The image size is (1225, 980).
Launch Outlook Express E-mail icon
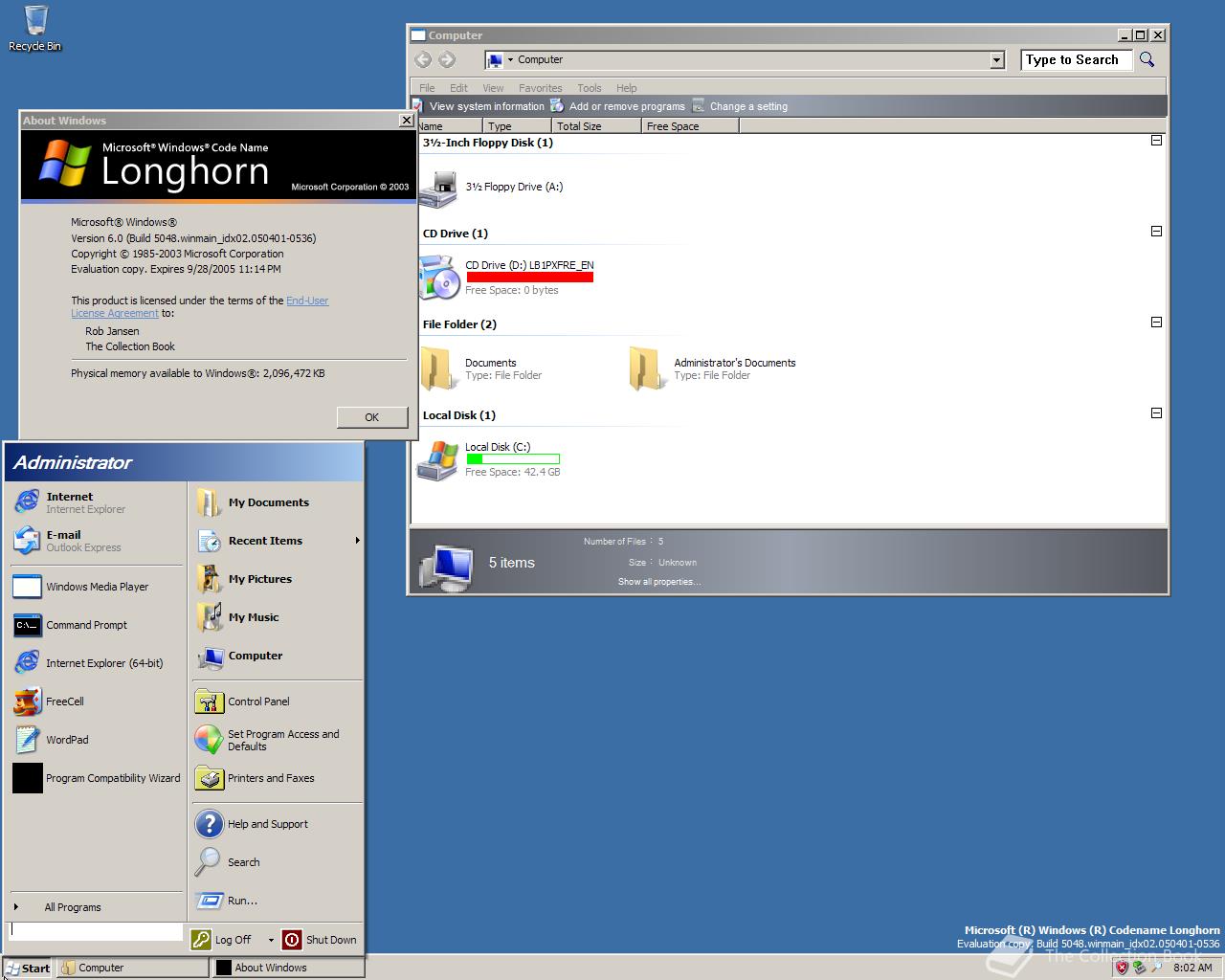[27, 541]
